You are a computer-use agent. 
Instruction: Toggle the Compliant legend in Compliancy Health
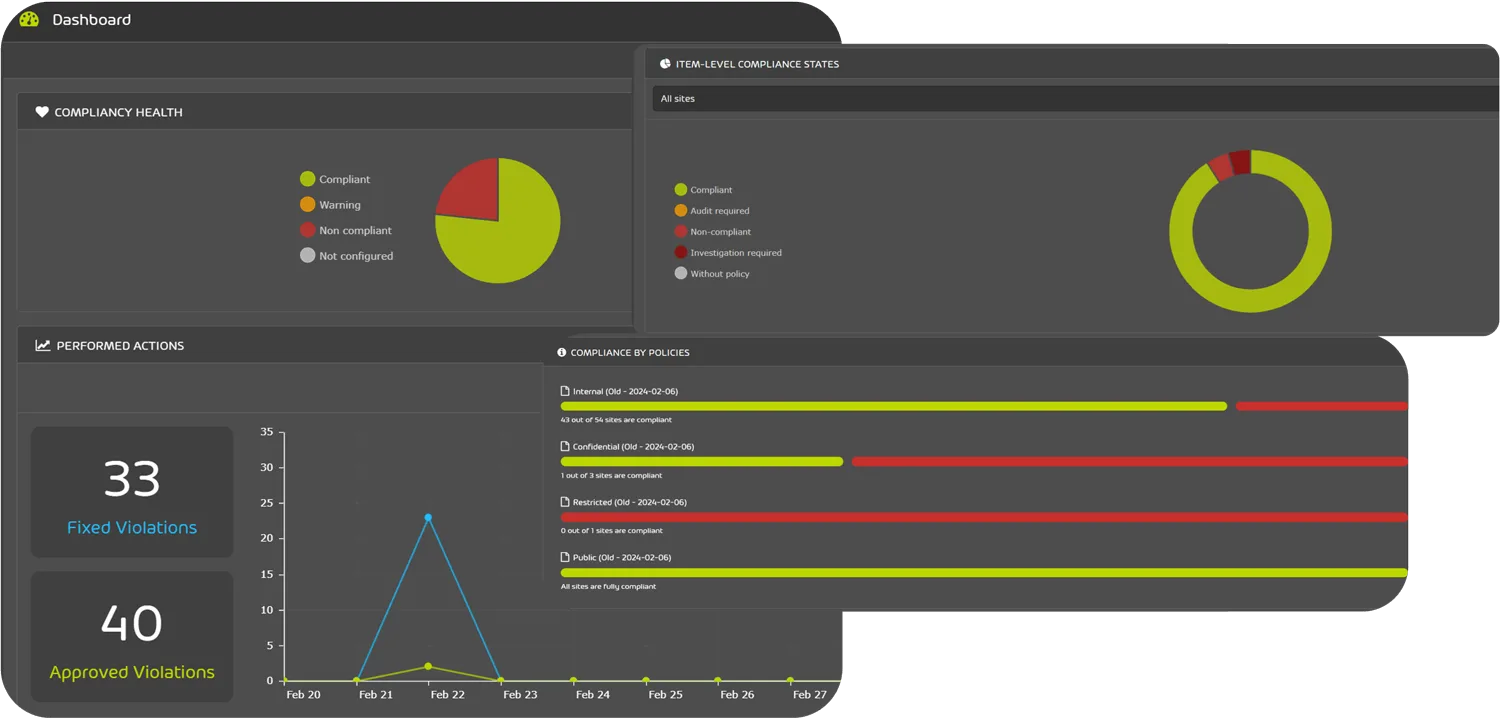[337, 179]
